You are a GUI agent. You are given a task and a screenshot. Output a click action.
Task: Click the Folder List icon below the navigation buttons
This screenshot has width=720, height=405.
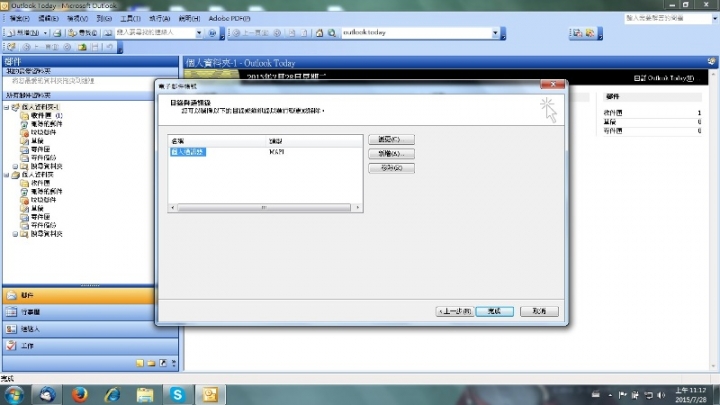pyautogui.click(x=151, y=363)
